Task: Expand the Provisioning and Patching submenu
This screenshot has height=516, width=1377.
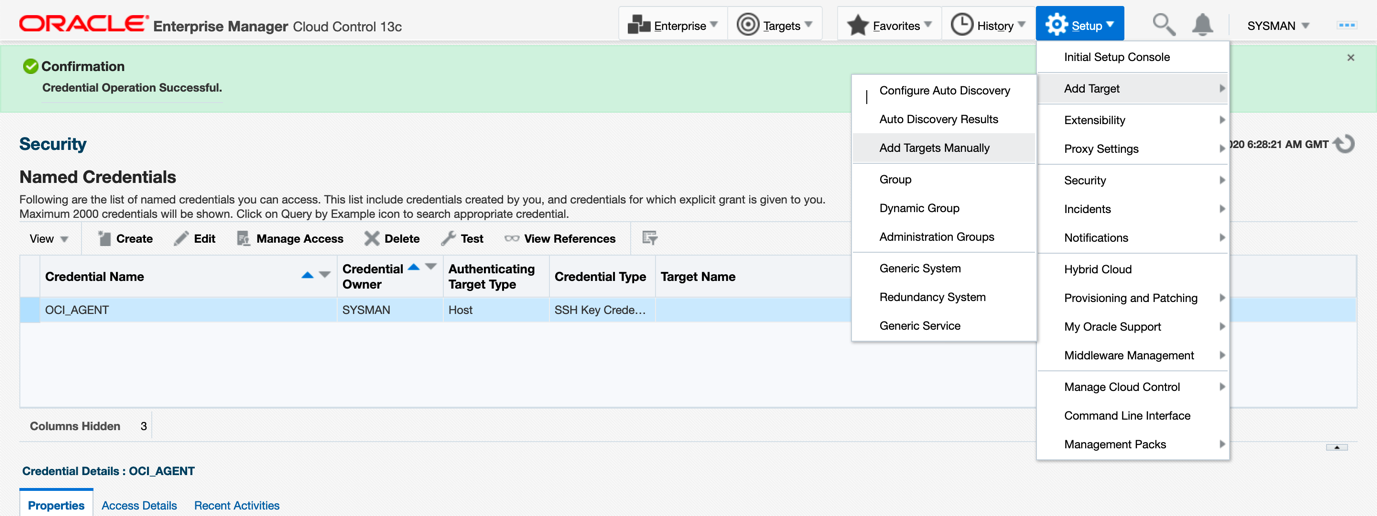Action: coord(1131,298)
